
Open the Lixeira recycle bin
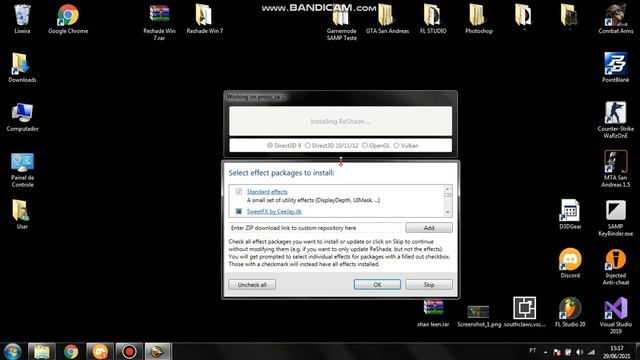click(x=22, y=18)
